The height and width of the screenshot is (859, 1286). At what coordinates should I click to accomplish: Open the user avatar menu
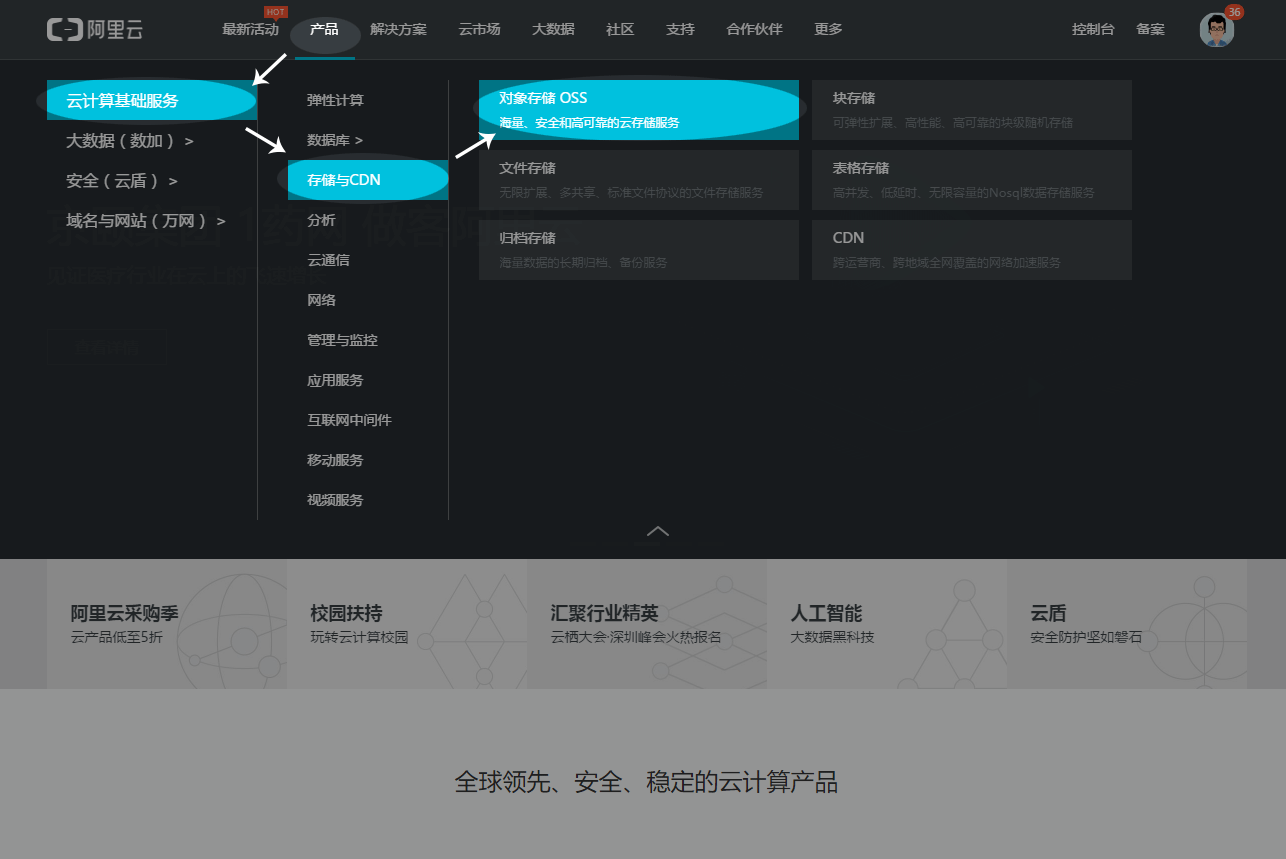pos(1217,30)
